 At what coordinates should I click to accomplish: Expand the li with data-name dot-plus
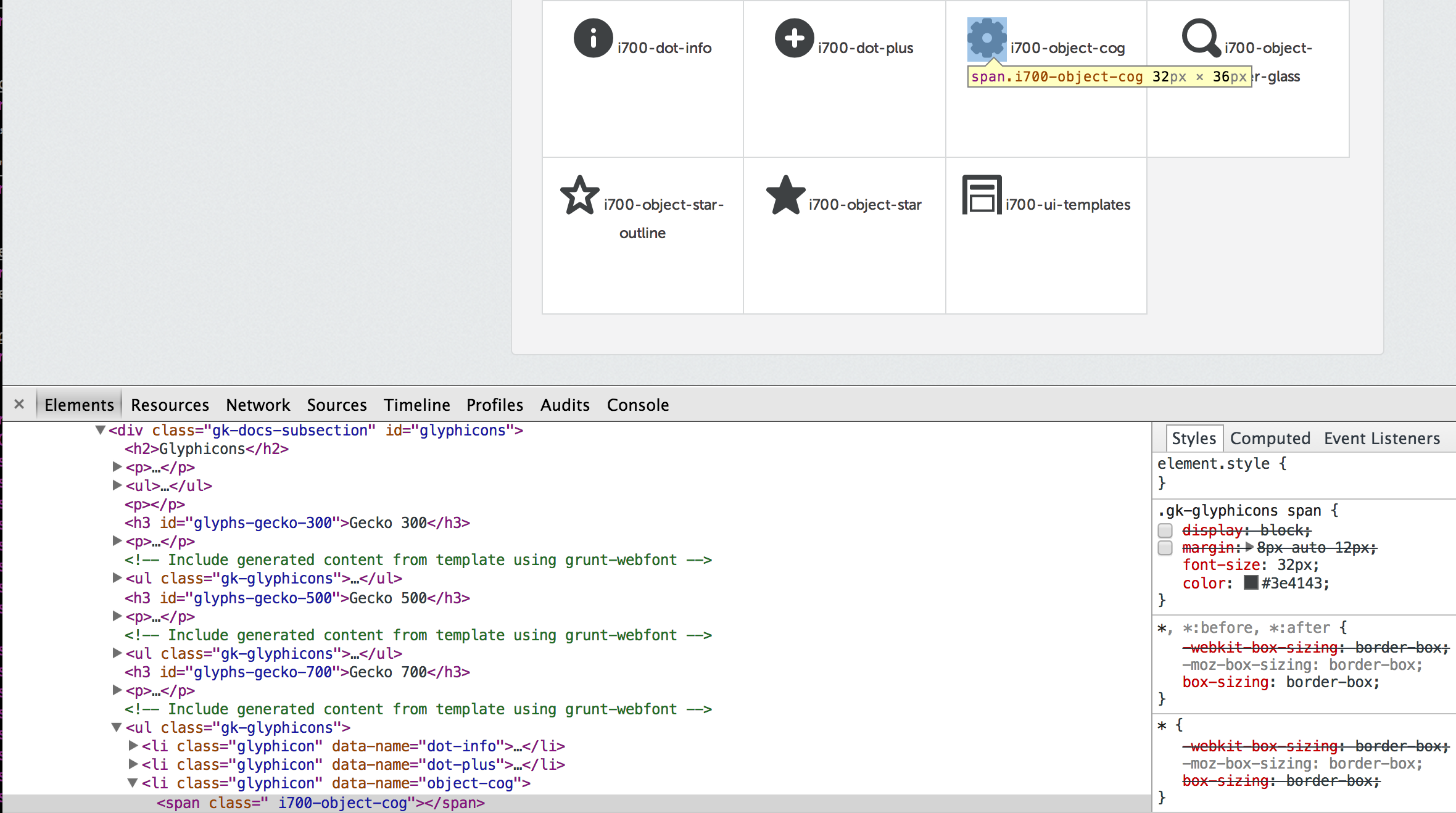point(133,764)
